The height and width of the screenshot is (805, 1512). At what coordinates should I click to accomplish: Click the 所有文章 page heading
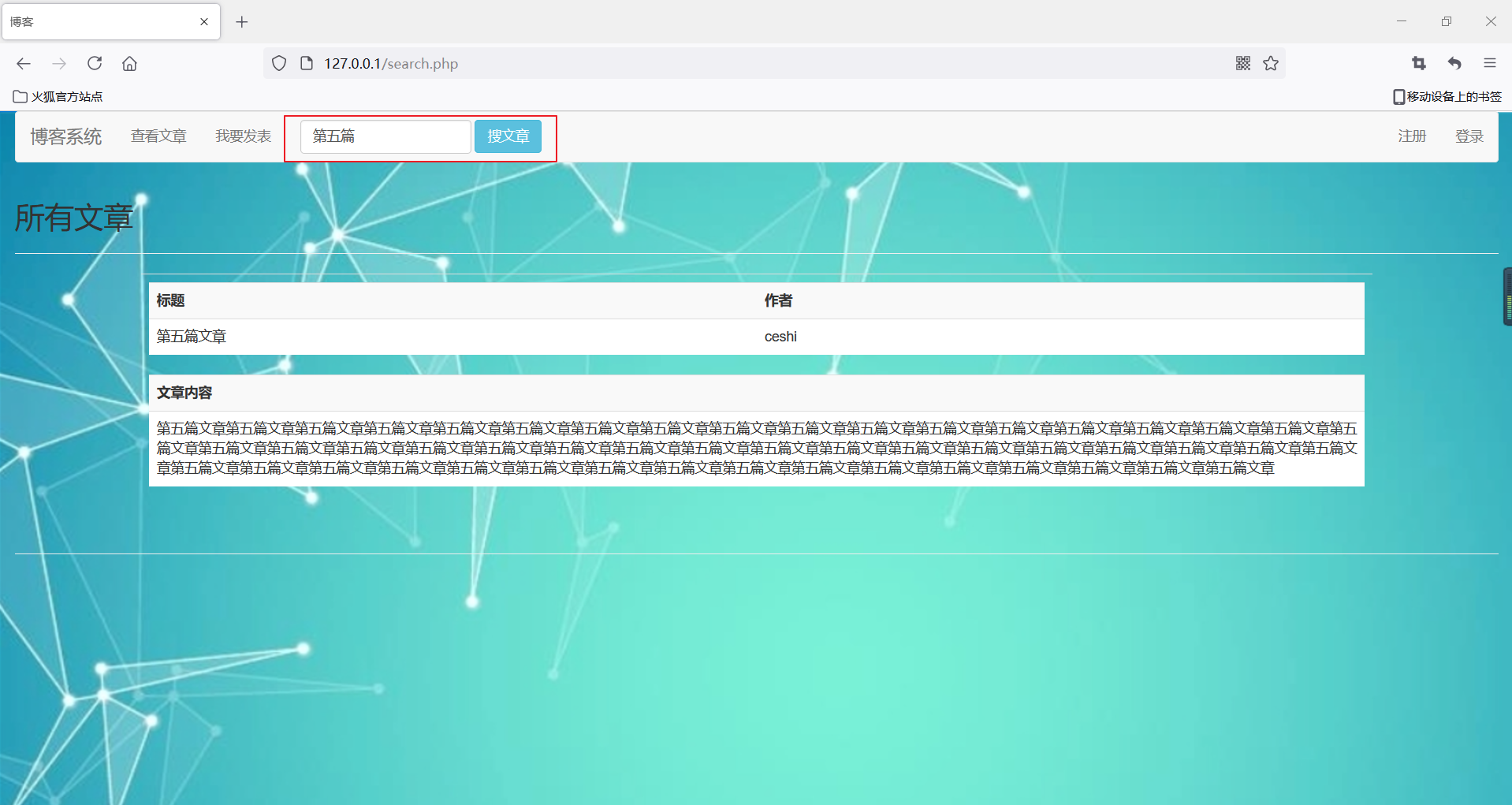(x=74, y=218)
